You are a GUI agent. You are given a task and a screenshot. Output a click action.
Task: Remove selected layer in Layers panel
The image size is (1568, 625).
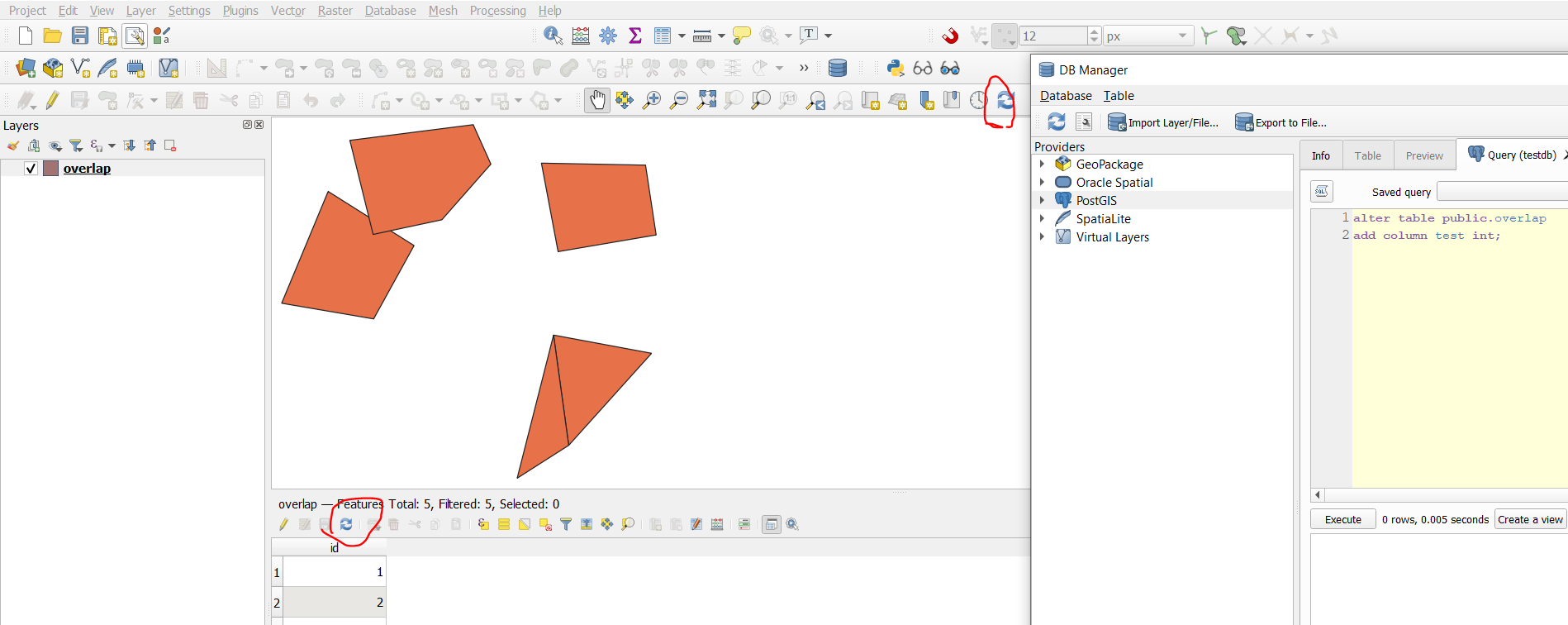click(170, 146)
